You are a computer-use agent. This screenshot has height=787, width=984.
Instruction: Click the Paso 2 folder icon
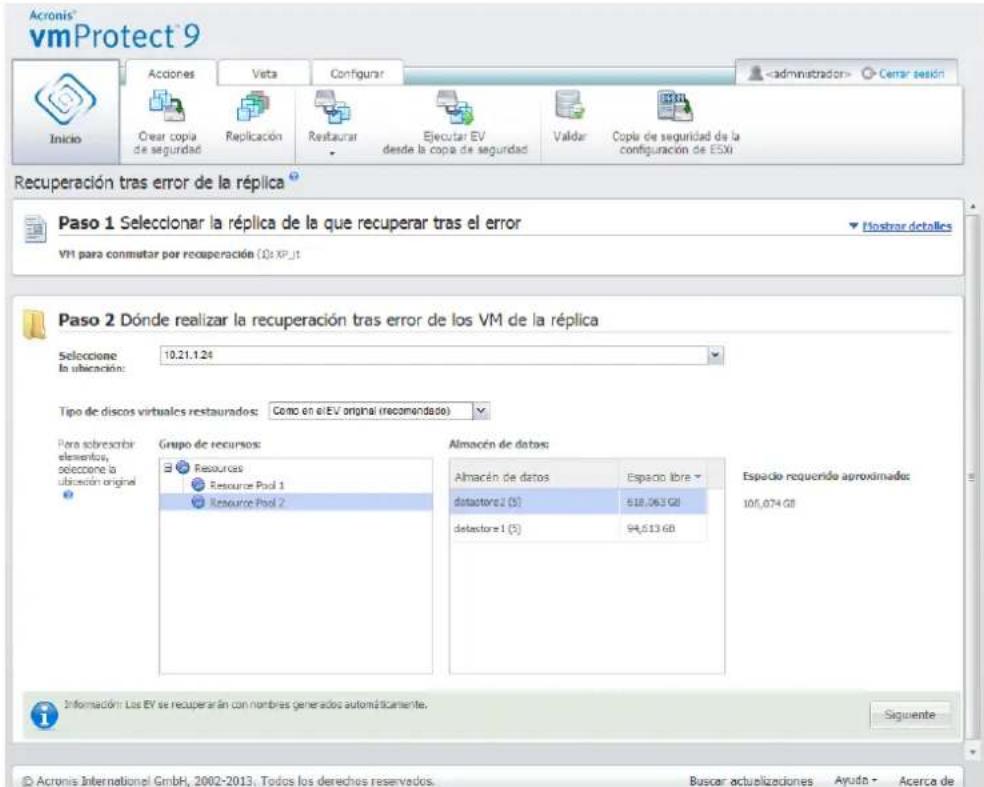[34, 324]
